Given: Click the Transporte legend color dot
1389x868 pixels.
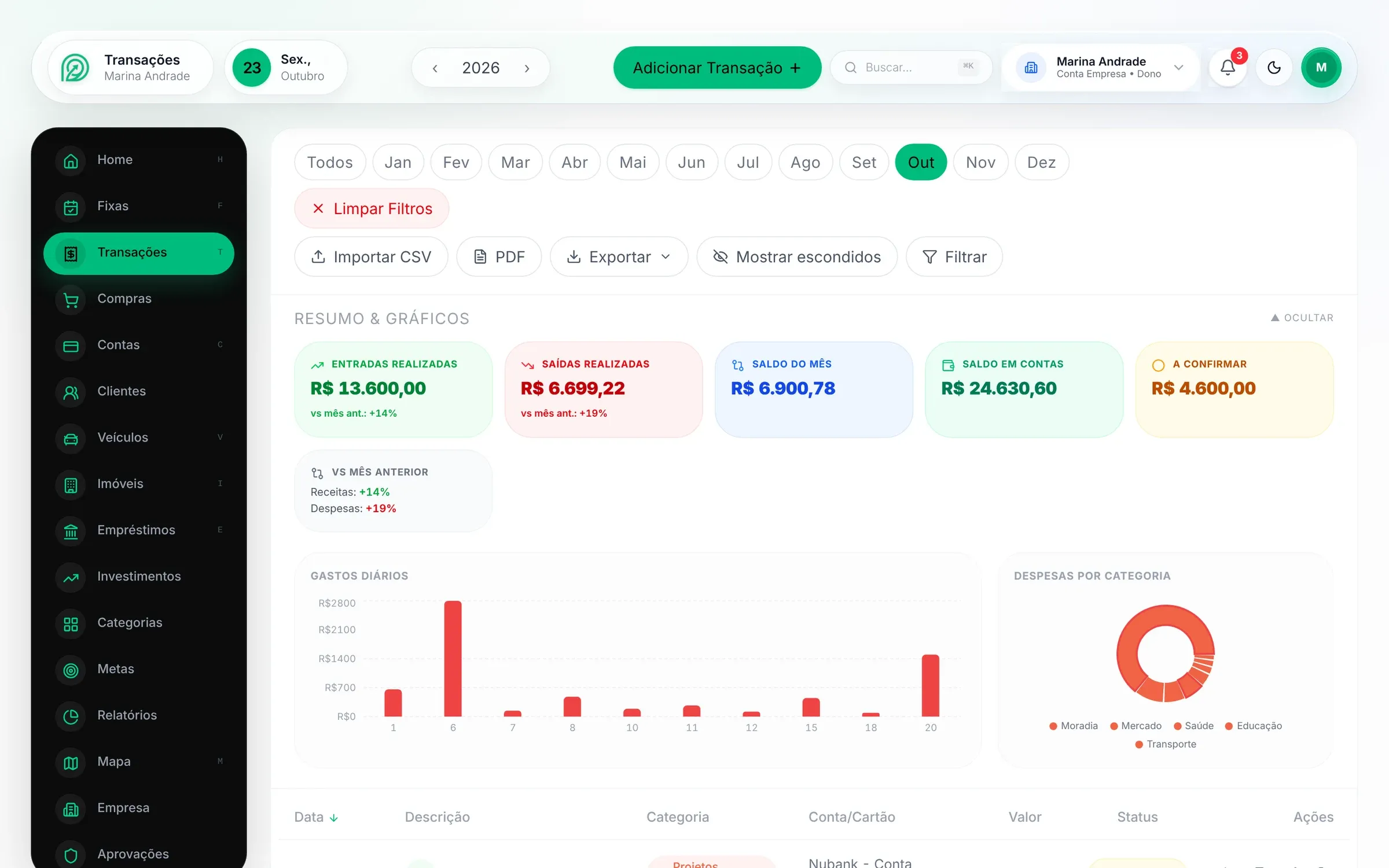Looking at the screenshot, I should (x=1139, y=745).
